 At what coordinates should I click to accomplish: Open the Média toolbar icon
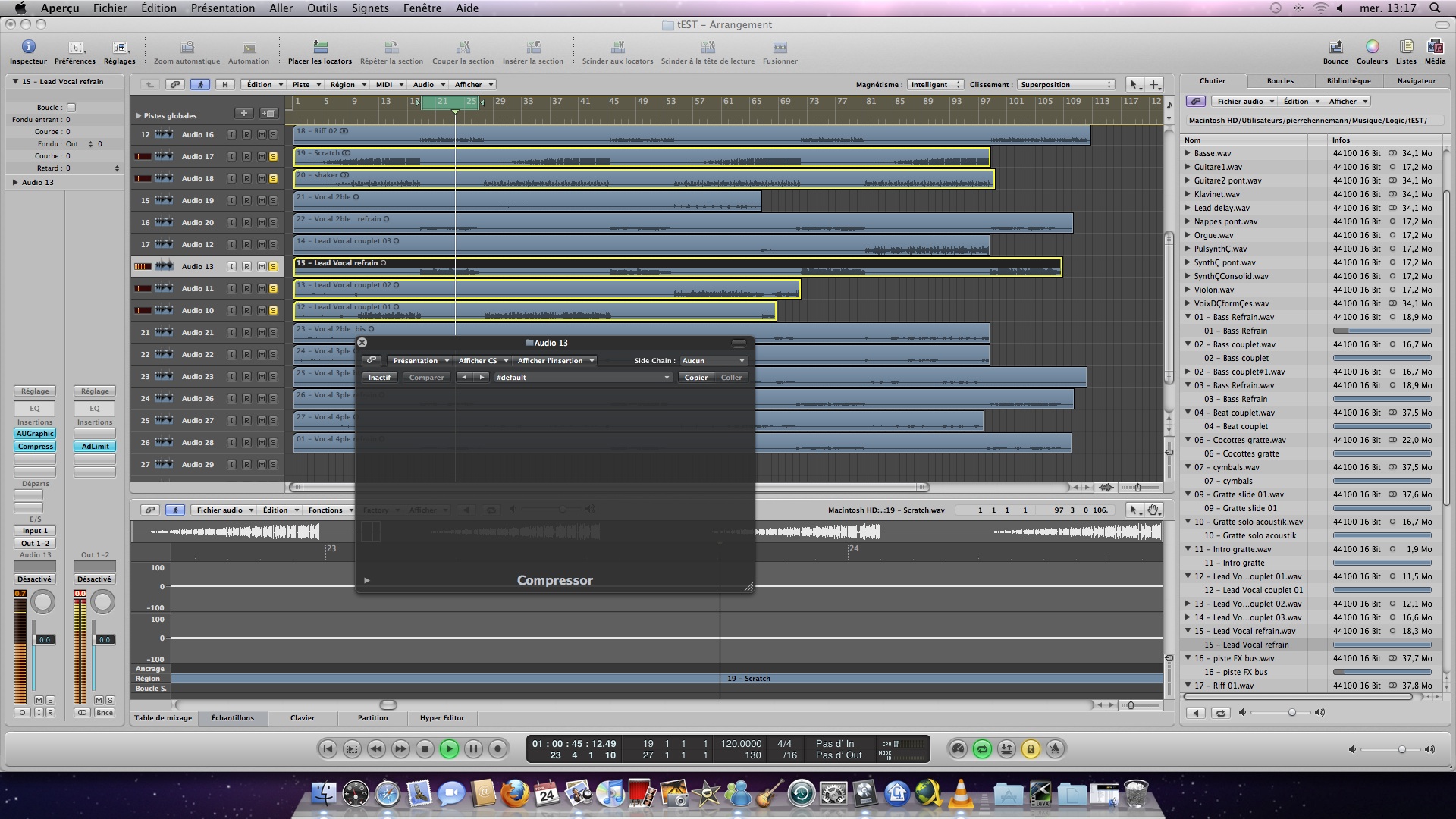1434,48
